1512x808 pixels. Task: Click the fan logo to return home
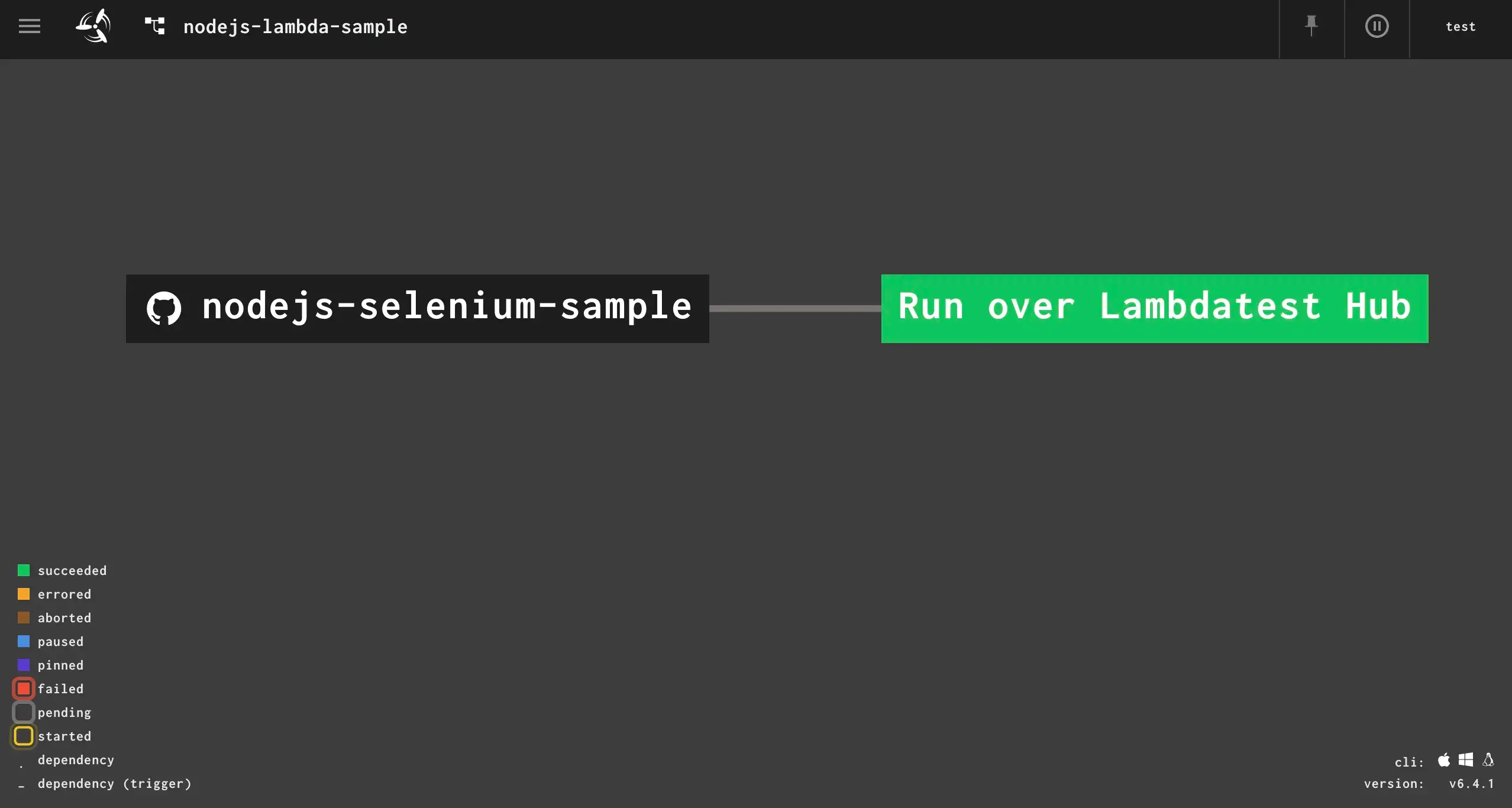(x=93, y=26)
